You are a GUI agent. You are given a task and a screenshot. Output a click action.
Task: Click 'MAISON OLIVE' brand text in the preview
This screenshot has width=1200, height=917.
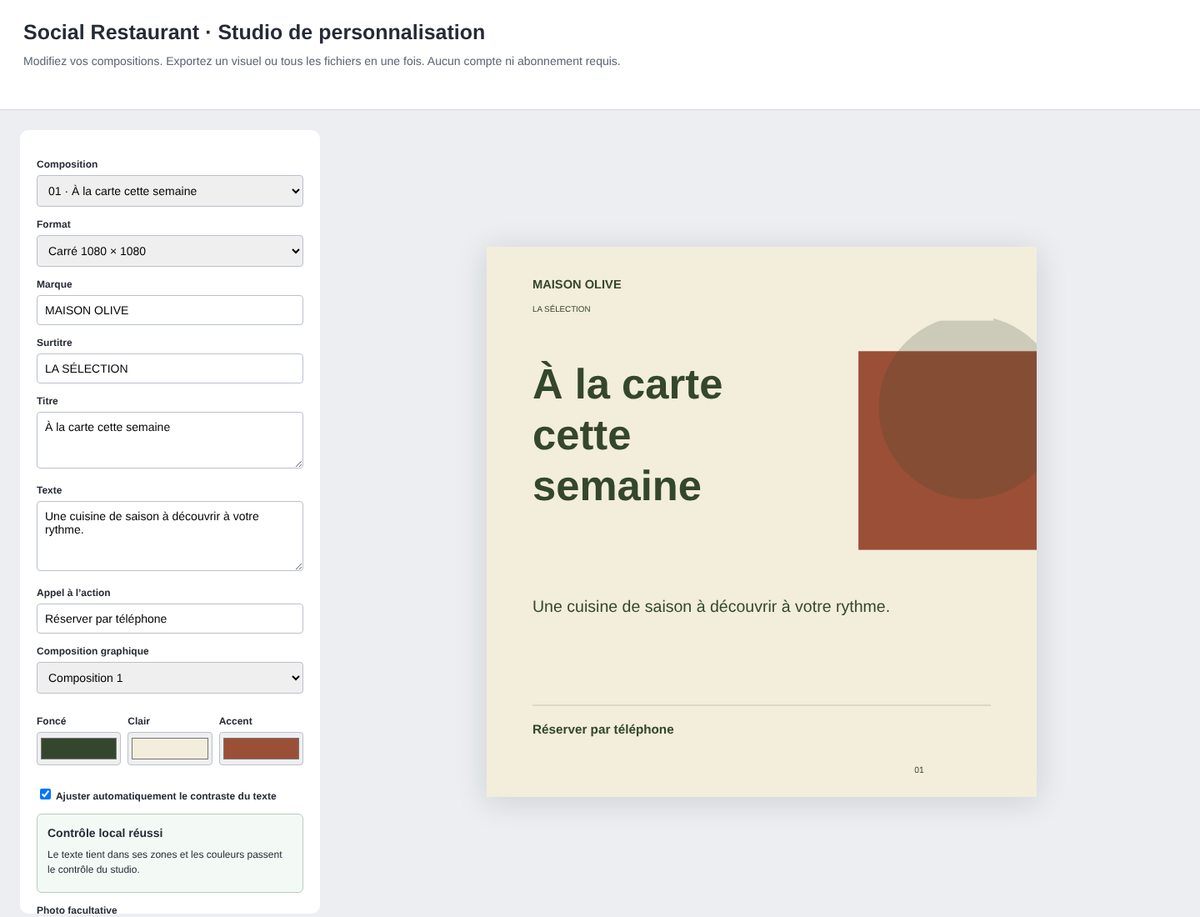point(577,284)
